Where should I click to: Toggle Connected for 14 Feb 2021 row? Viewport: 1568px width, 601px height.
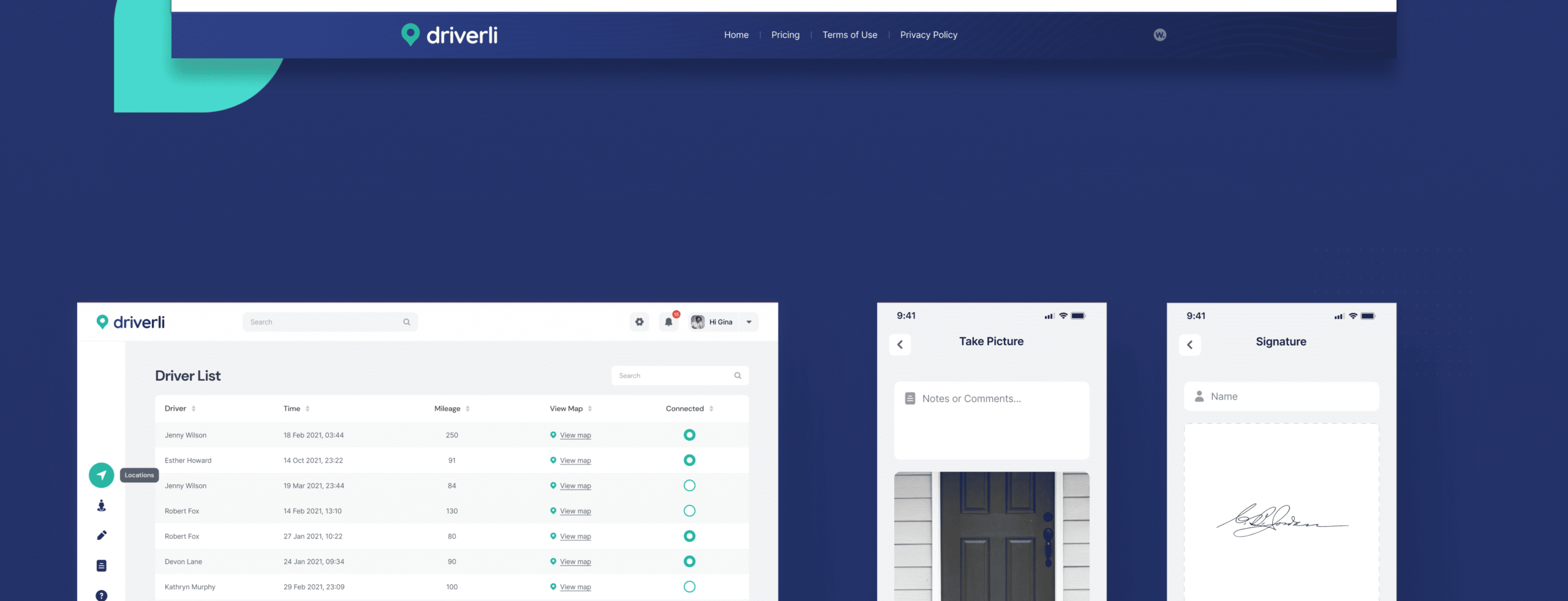[690, 511]
